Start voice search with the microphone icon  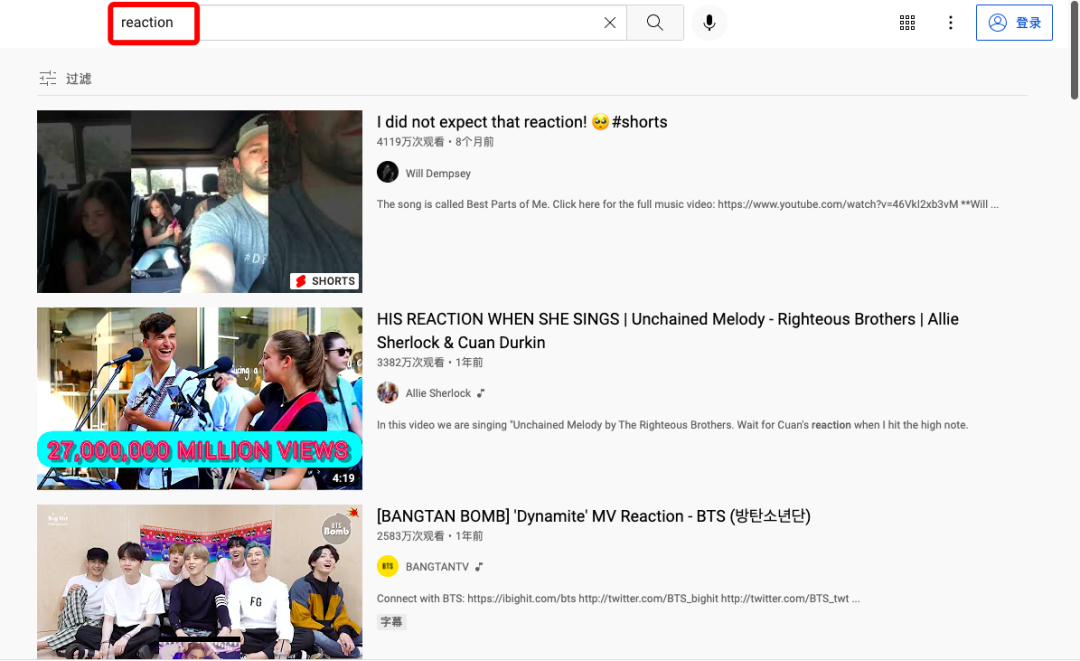[709, 23]
